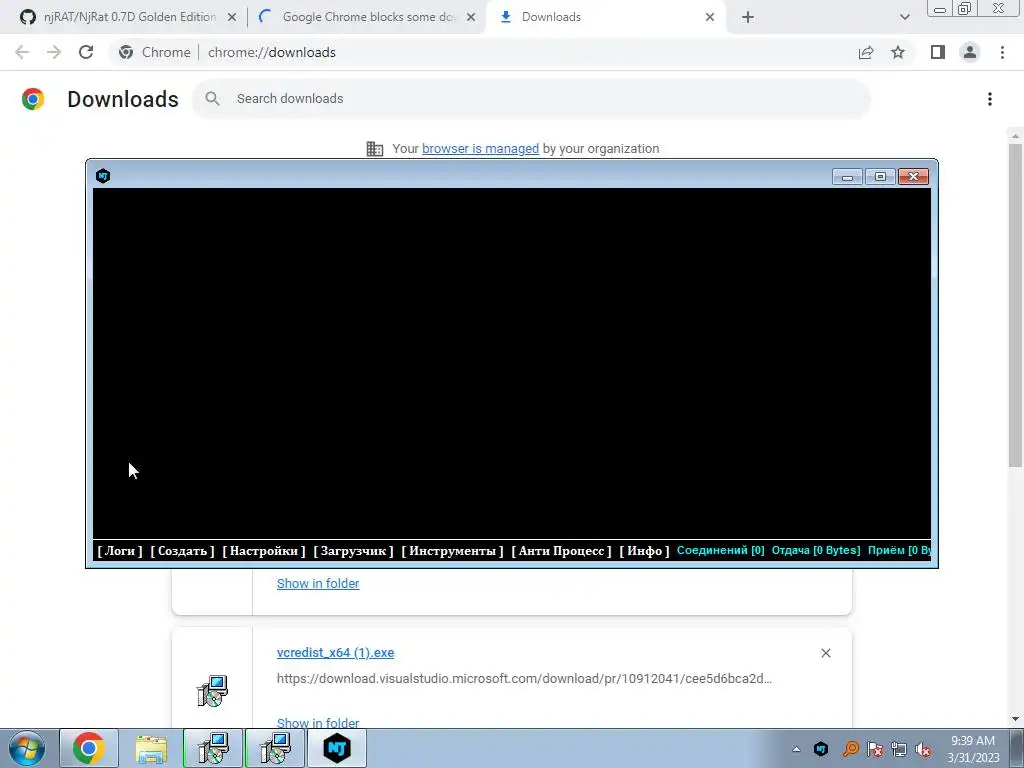Open the Инструменты menu item
Screen dimensions: 1024x768
click(x=452, y=551)
